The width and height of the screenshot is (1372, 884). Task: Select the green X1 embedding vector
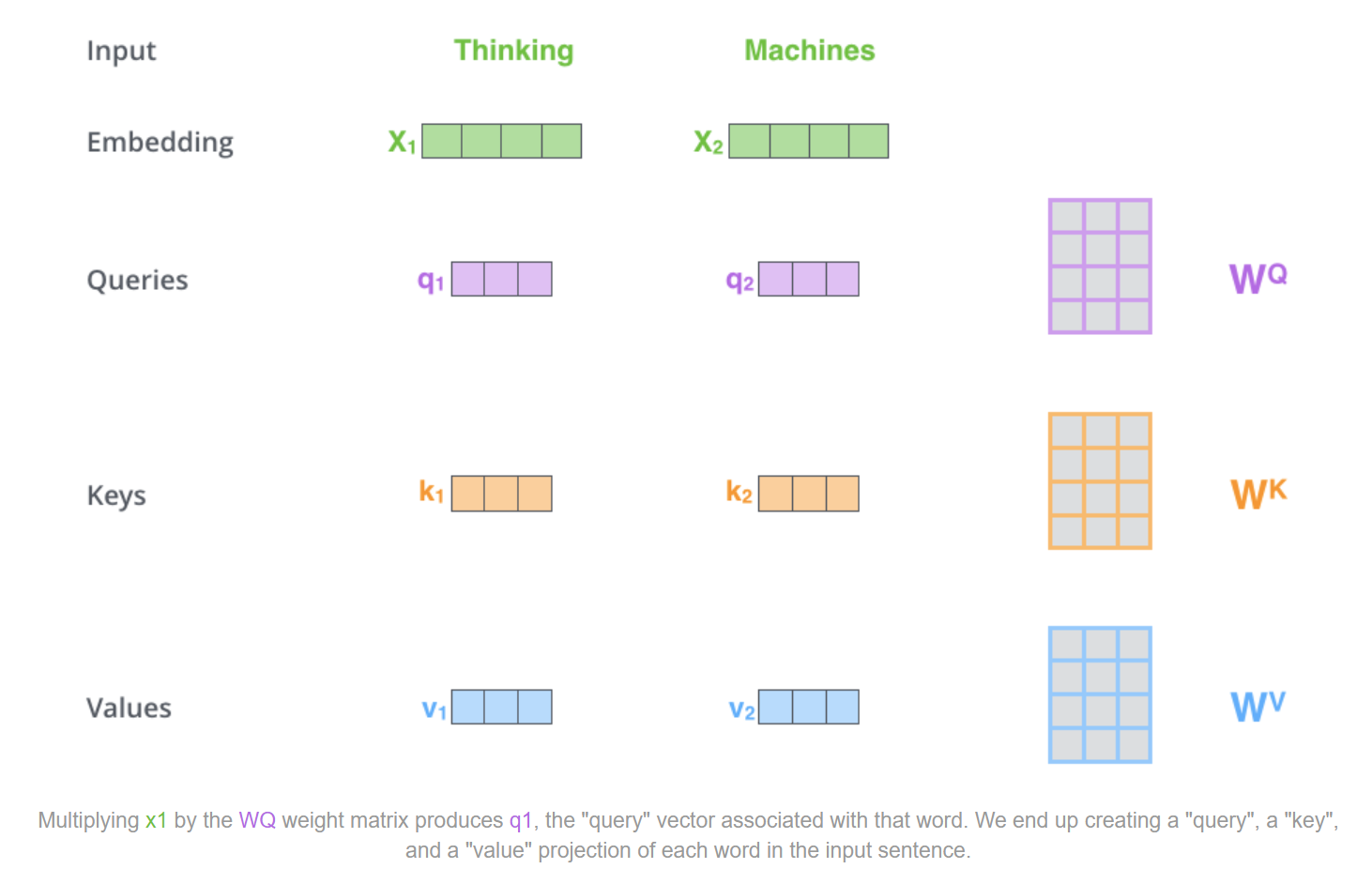tap(502, 141)
